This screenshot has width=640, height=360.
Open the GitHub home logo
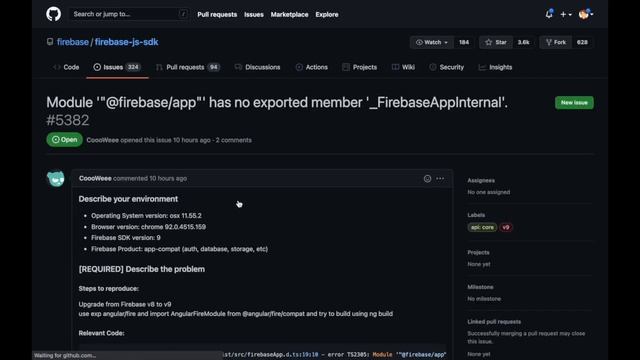[x=53, y=14]
